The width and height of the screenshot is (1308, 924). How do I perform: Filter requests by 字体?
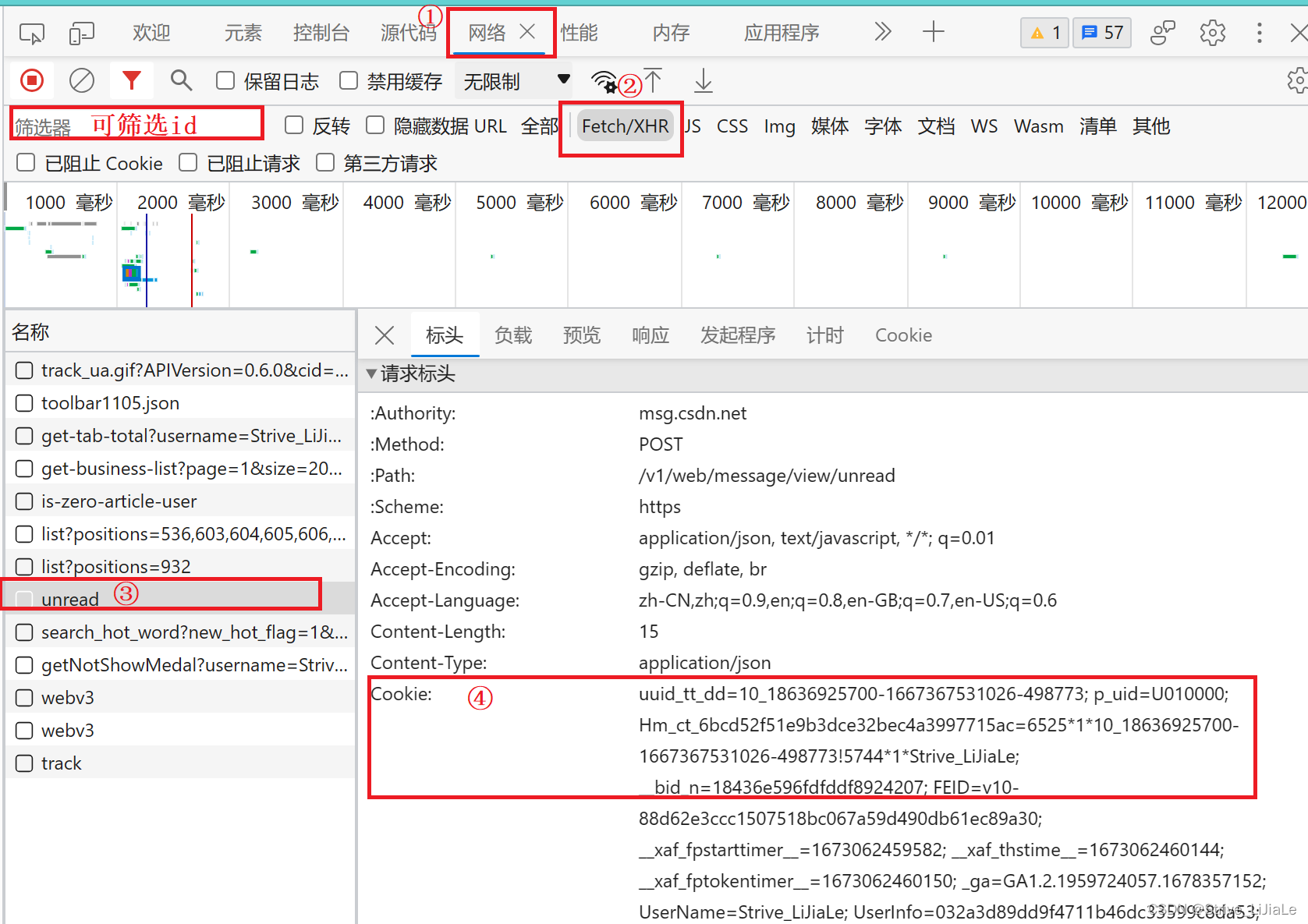coord(883,126)
